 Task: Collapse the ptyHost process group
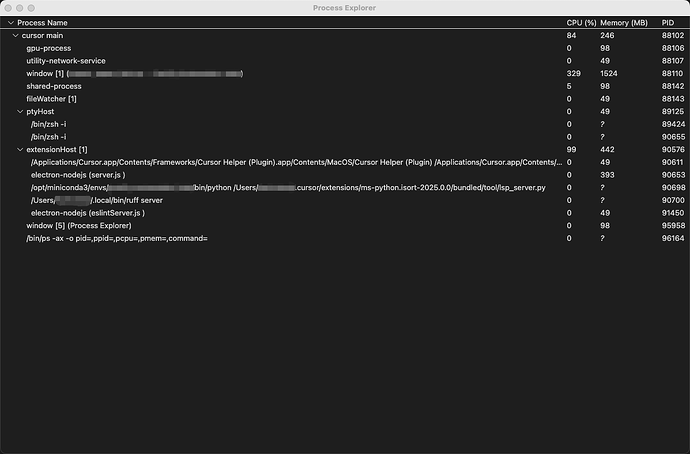[x=20, y=111]
